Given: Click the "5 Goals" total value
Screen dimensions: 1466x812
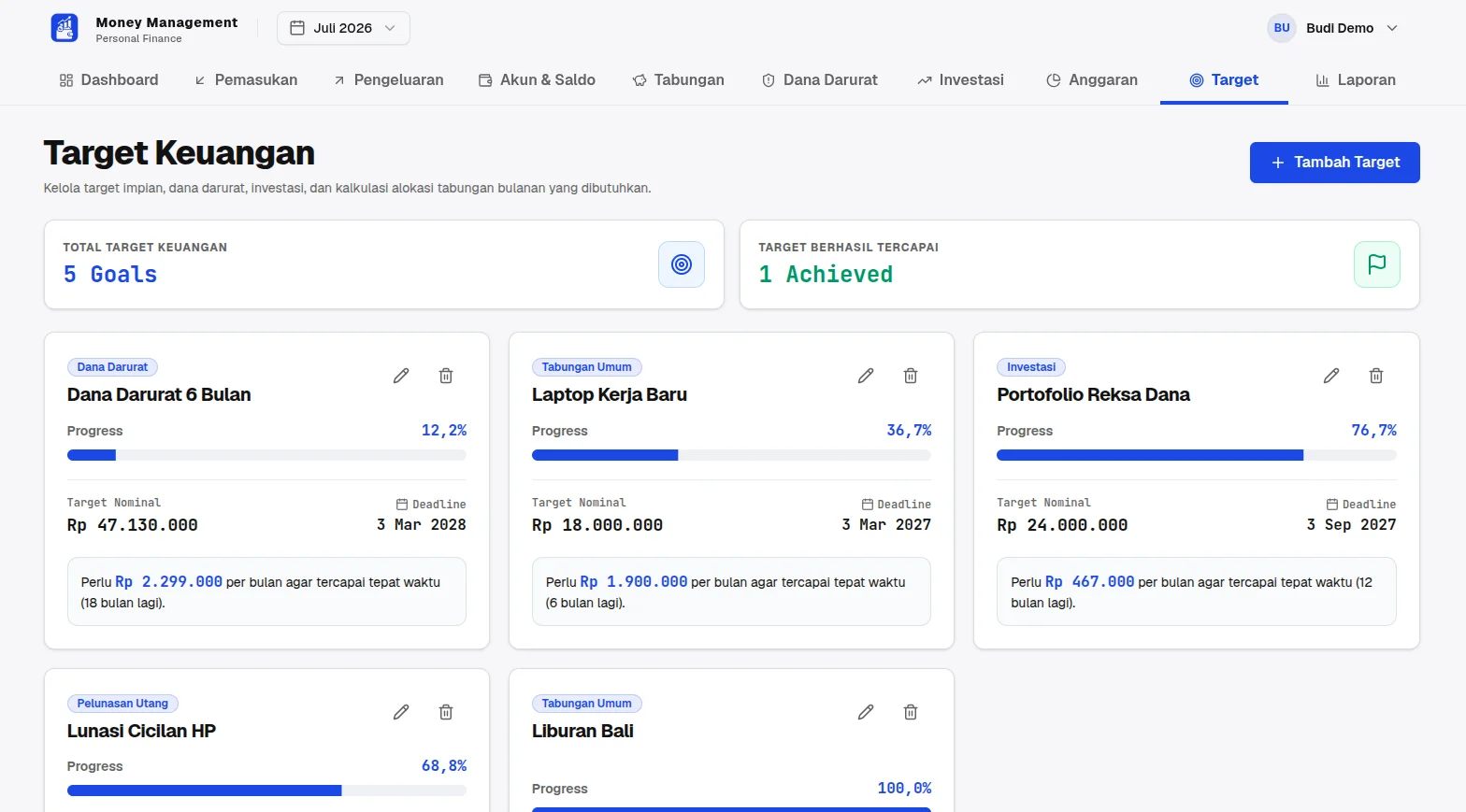Looking at the screenshot, I should point(110,275).
